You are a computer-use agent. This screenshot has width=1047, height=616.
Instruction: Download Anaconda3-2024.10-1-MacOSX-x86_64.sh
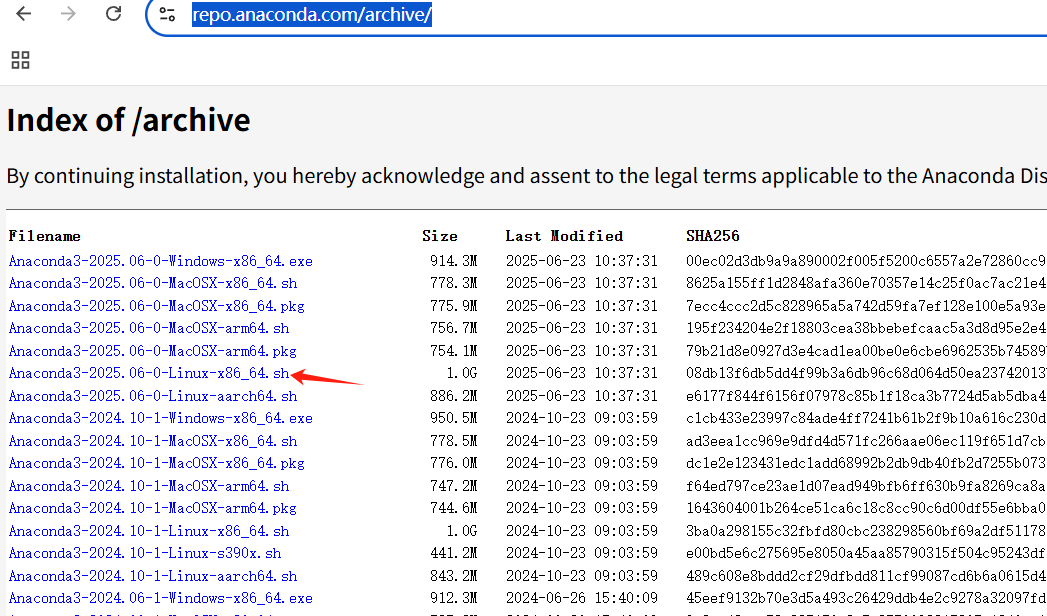click(153, 440)
